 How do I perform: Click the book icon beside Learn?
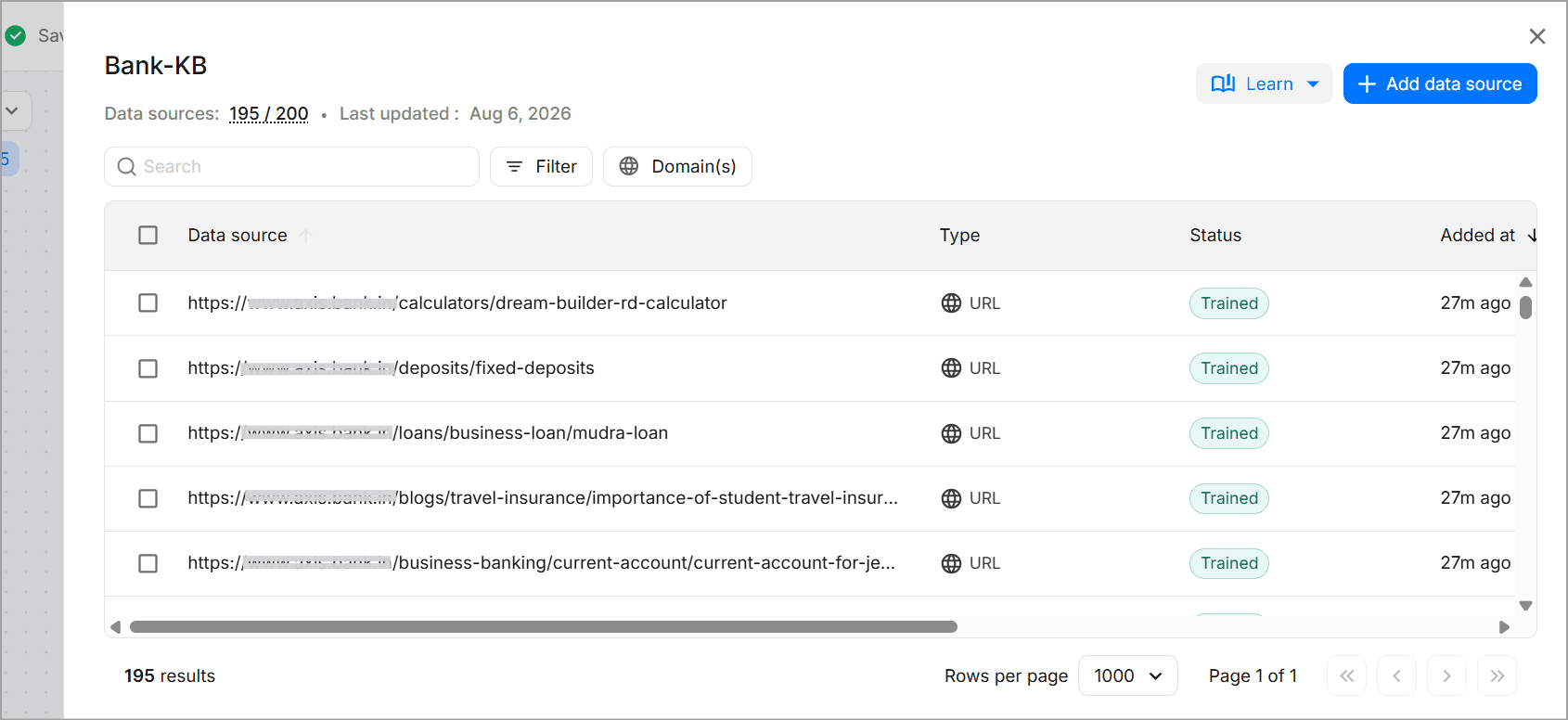(1223, 84)
